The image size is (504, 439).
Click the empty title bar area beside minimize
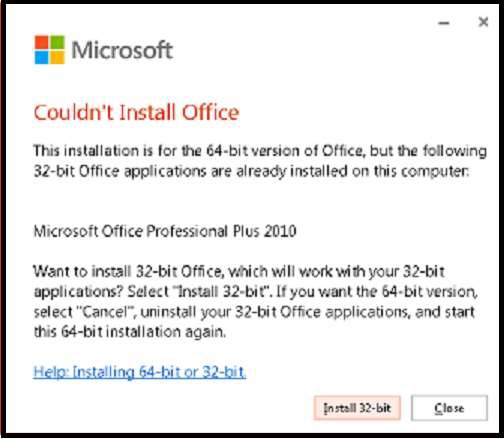(x=267, y=20)
